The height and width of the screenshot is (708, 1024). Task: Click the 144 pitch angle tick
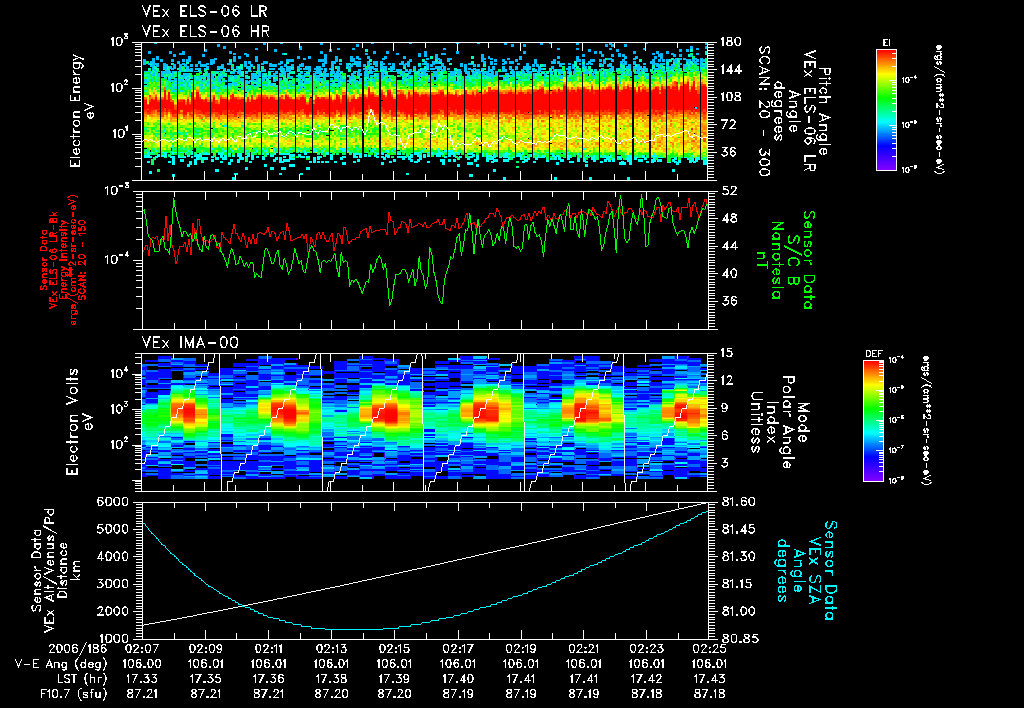tap(730, 69)
